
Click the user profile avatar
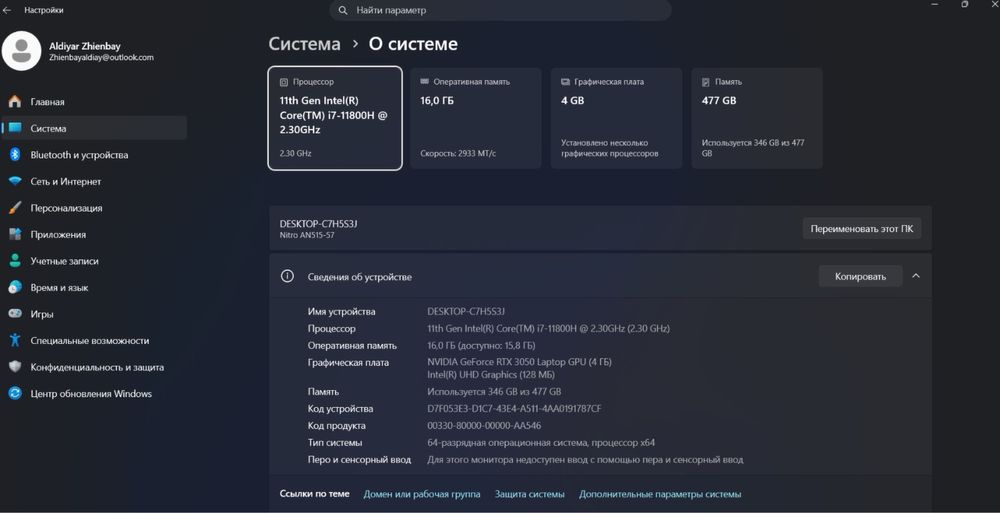click(x=22, y=51)
